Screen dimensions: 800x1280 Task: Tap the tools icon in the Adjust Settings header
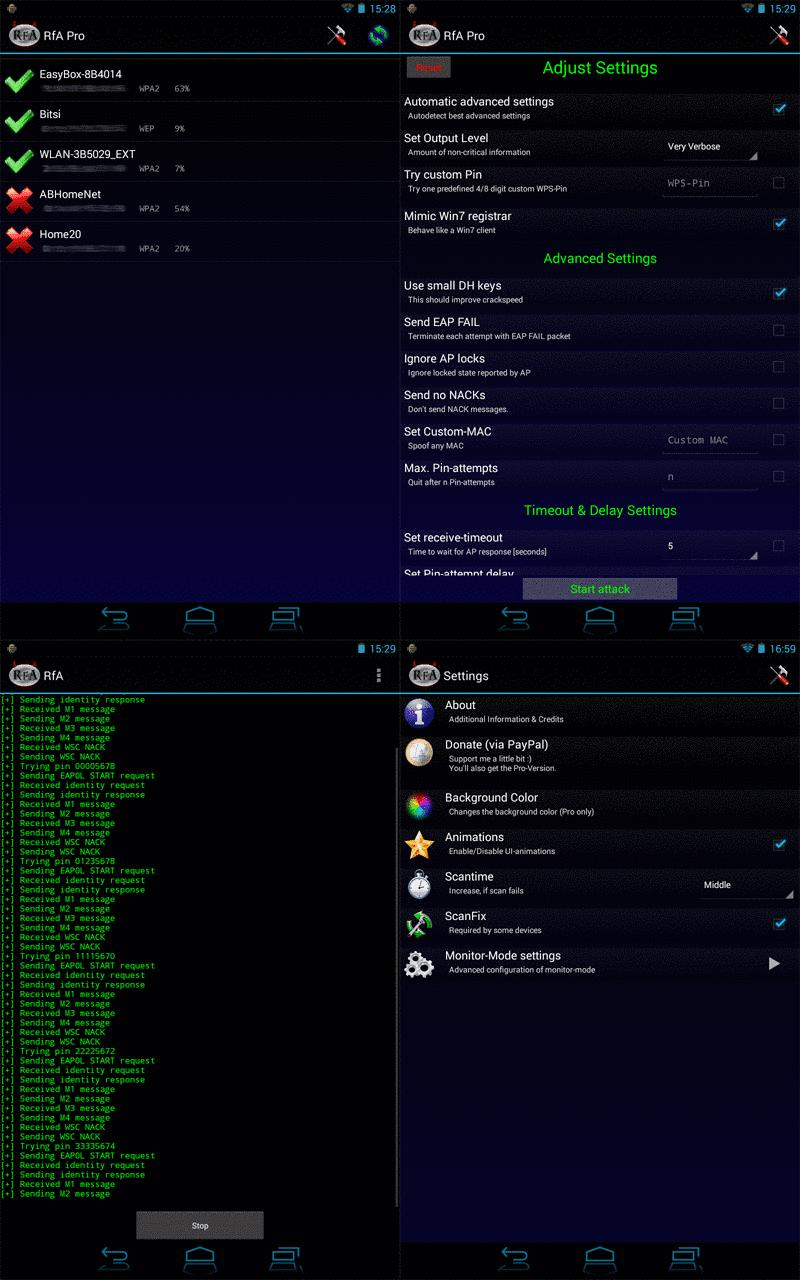click(x=778, y=35)
